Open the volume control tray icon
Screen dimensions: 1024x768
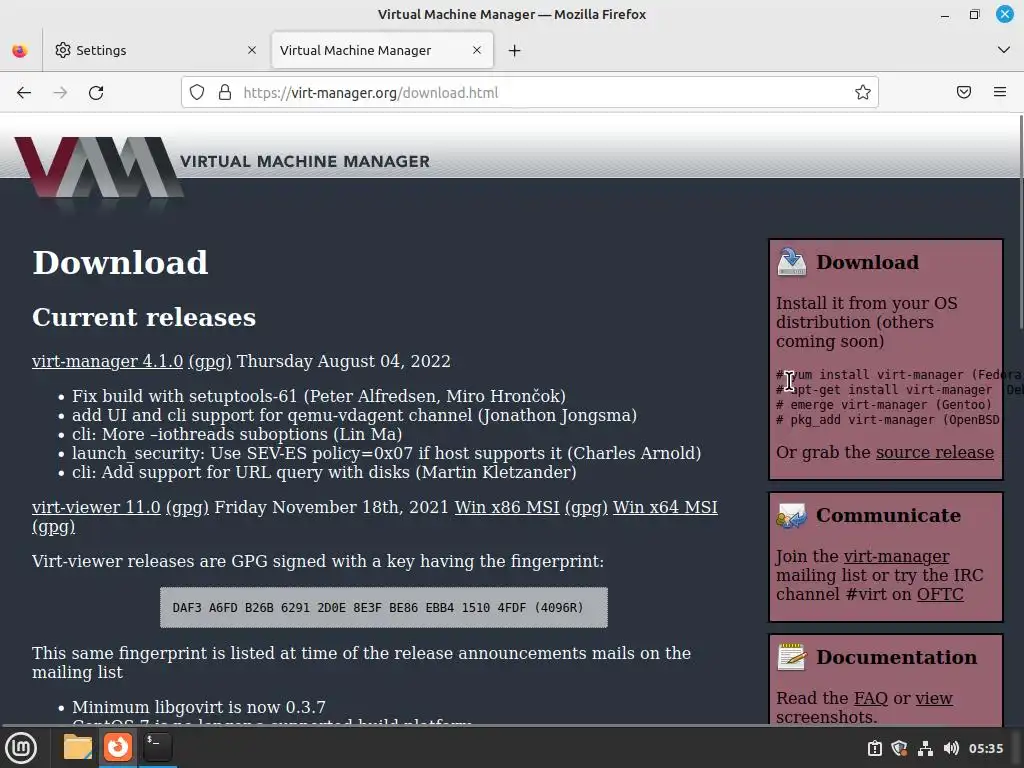pyautogui.click(x=952, y=748)
